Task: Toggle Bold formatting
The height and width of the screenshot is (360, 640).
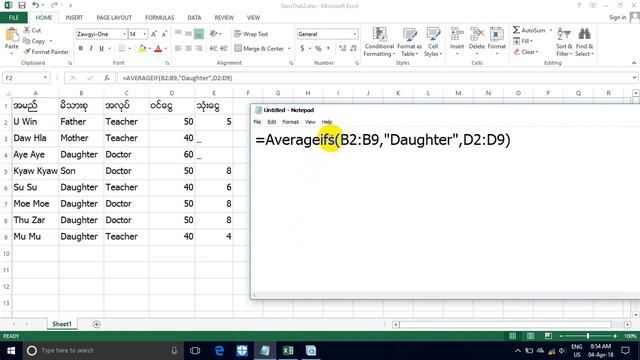Action: (80, 48)
